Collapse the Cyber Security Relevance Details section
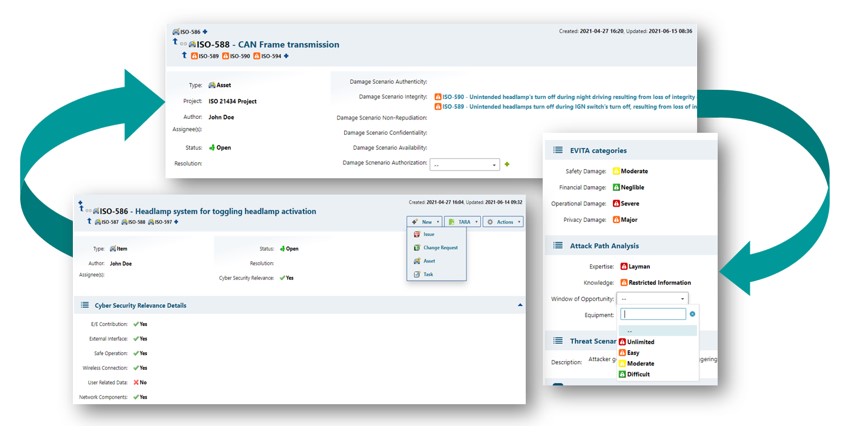Viewport: 862px width, 441px height. coord(520,305)
